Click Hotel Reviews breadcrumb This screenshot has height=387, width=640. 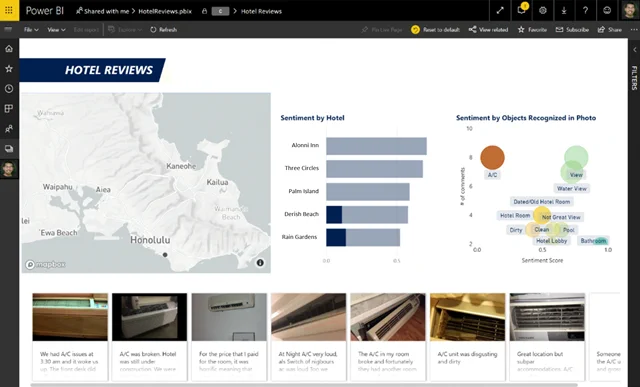coord(261,11)
